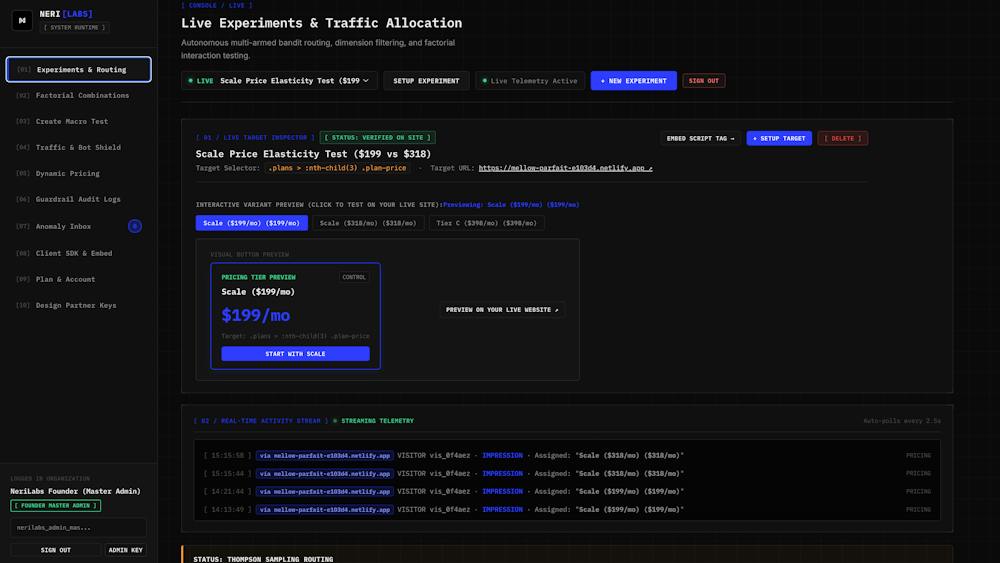Open the mellow-parfait netlify target URL
This screenshot has height=563, width=1000.
click(565, 168)
